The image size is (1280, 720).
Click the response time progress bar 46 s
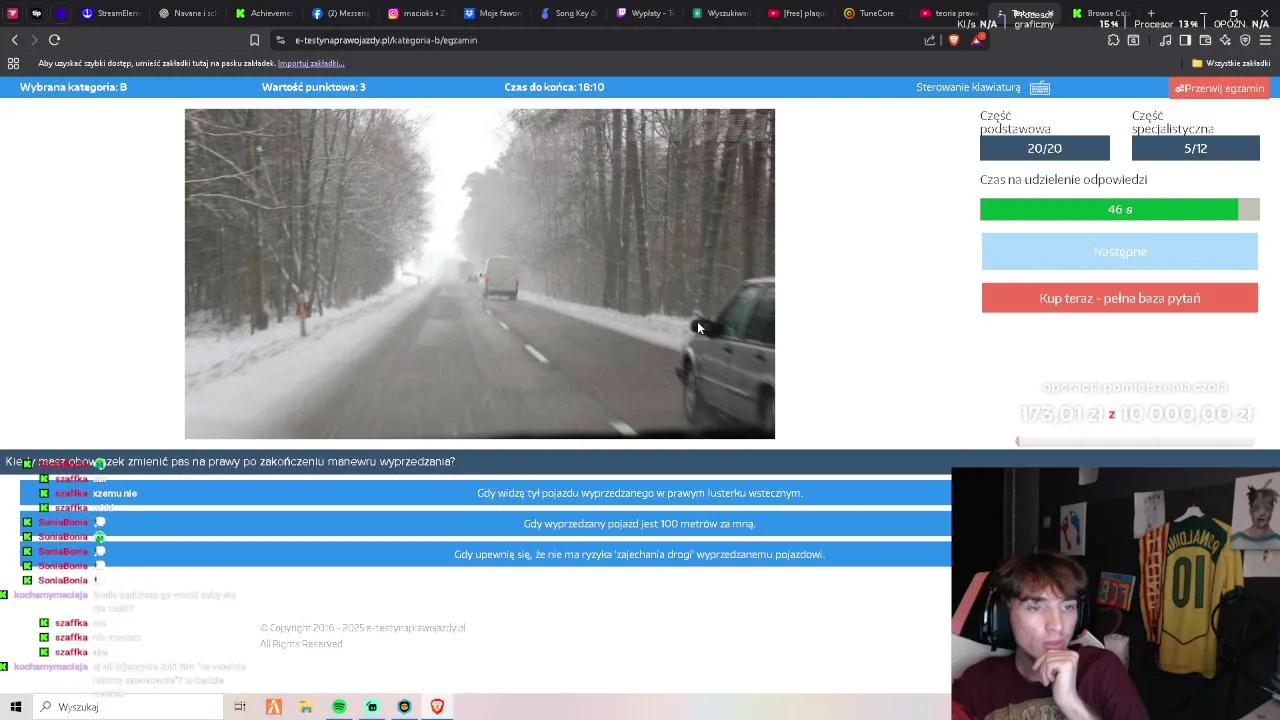coord(1120,209)
